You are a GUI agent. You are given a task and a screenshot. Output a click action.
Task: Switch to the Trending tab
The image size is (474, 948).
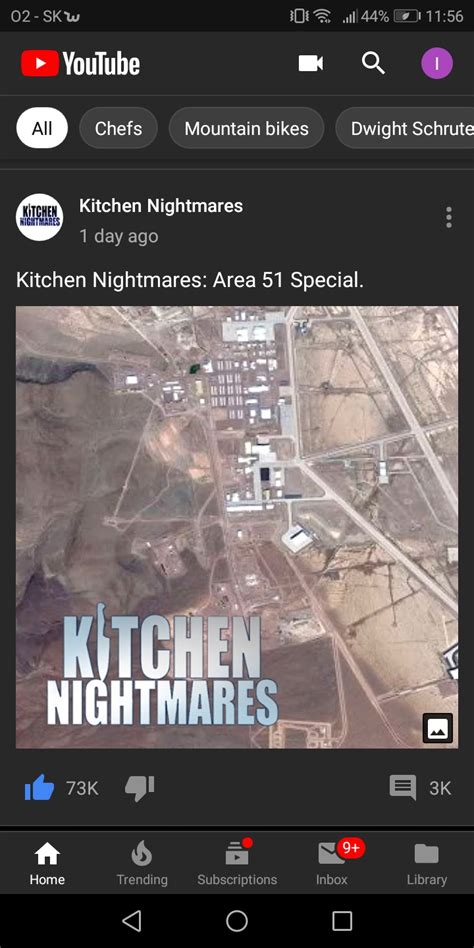(x=142, y=863)
